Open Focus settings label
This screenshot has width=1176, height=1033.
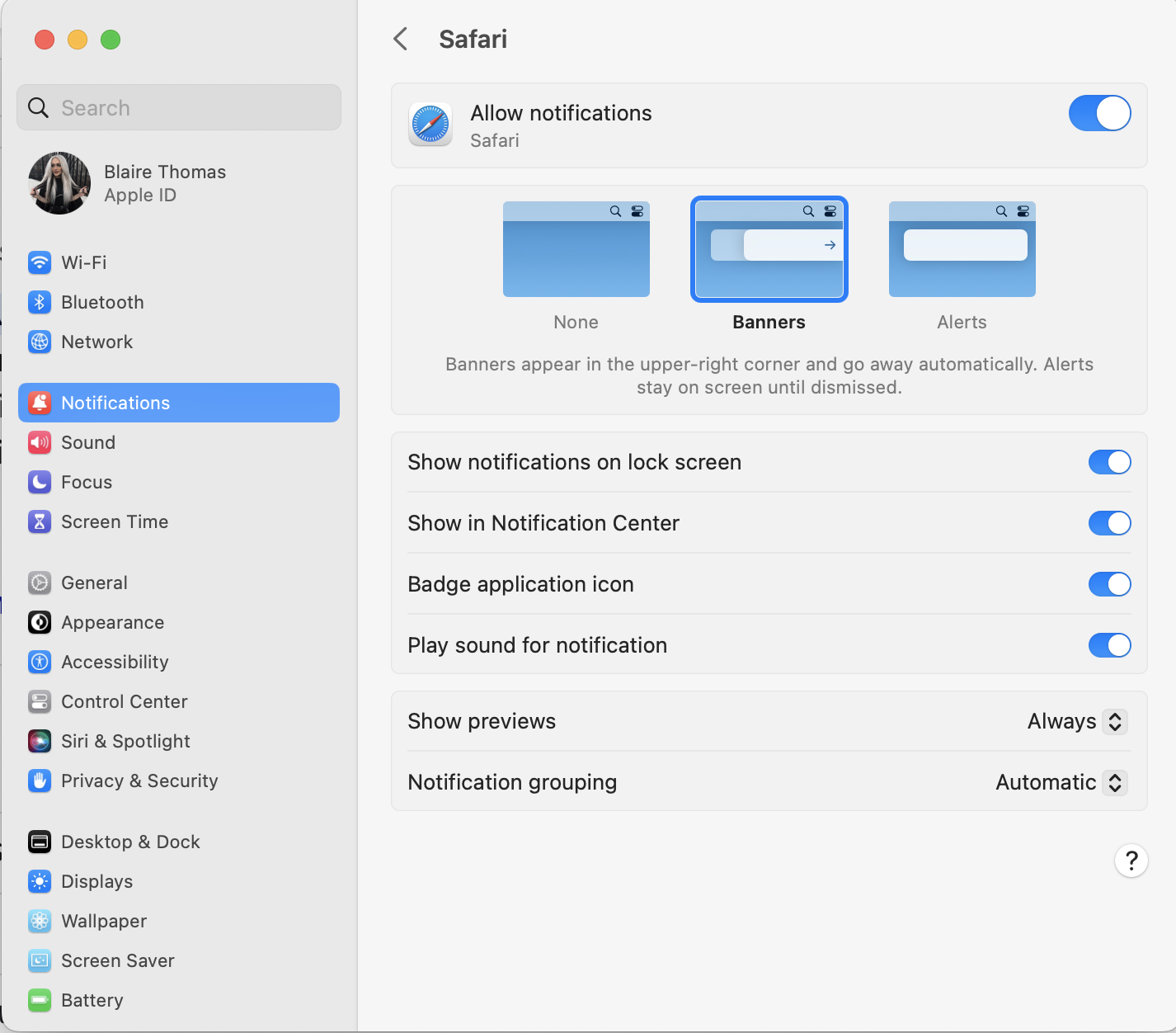click(87, 482)
